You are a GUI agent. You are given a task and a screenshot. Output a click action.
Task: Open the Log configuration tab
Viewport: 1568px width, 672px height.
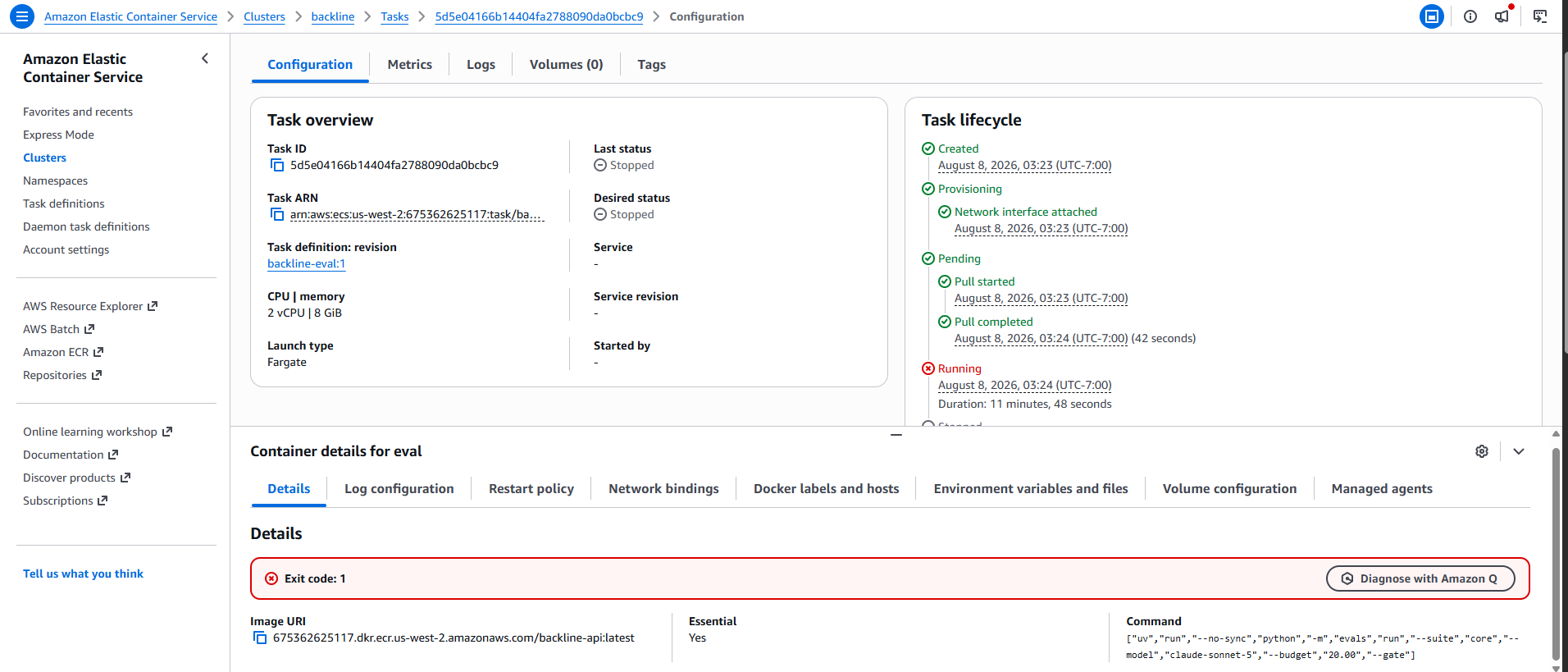[399, 489]
